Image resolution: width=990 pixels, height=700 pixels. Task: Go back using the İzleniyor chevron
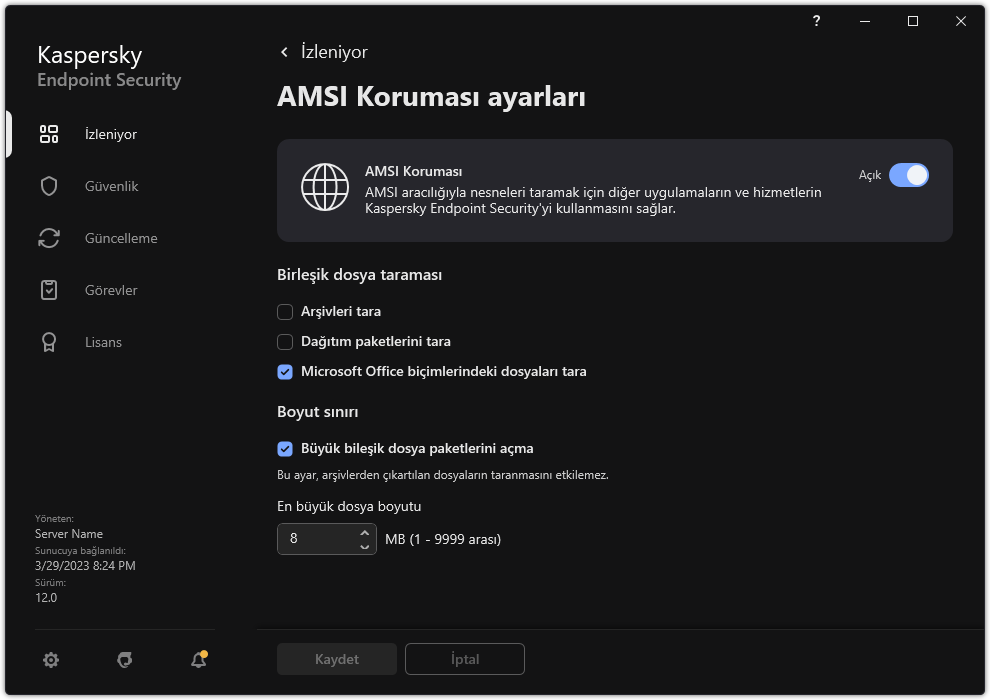pos(284,52)
